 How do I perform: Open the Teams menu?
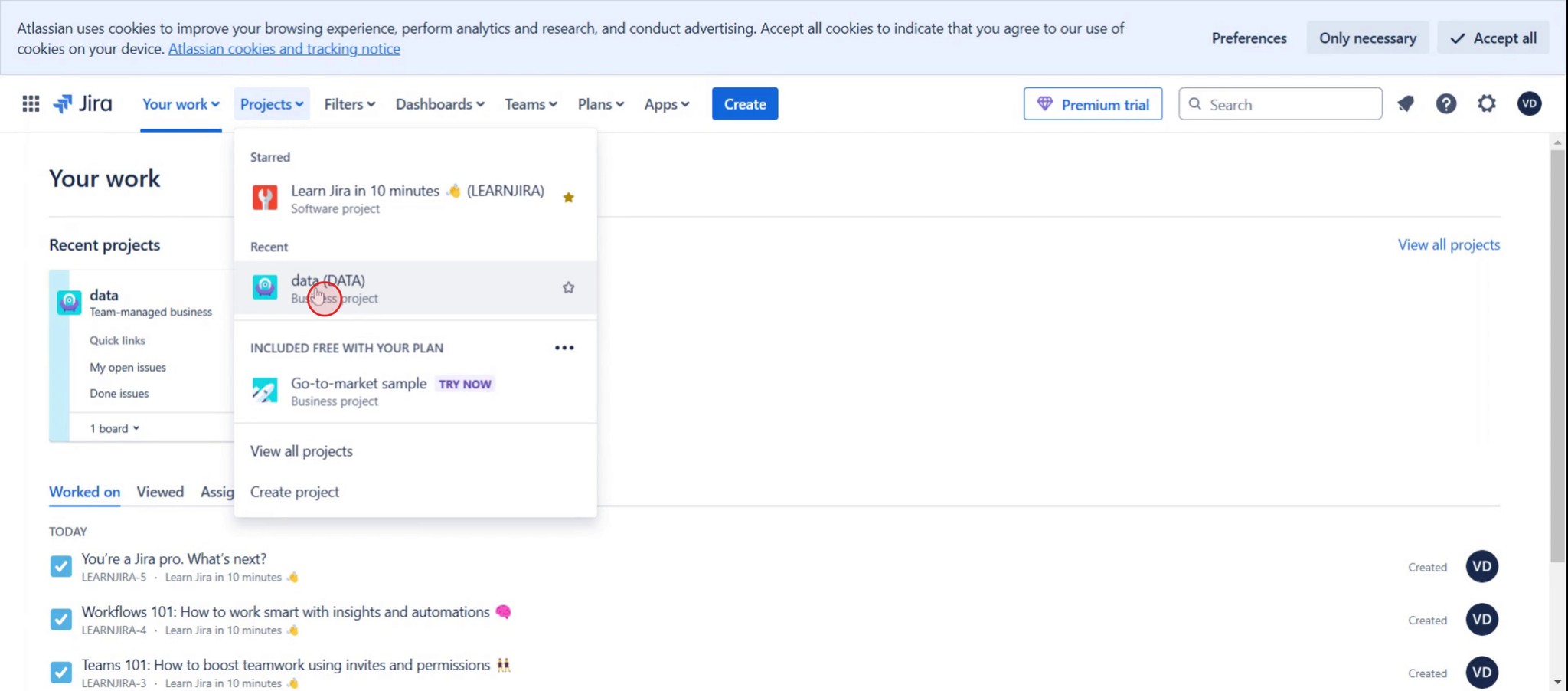tap(530, 103)
